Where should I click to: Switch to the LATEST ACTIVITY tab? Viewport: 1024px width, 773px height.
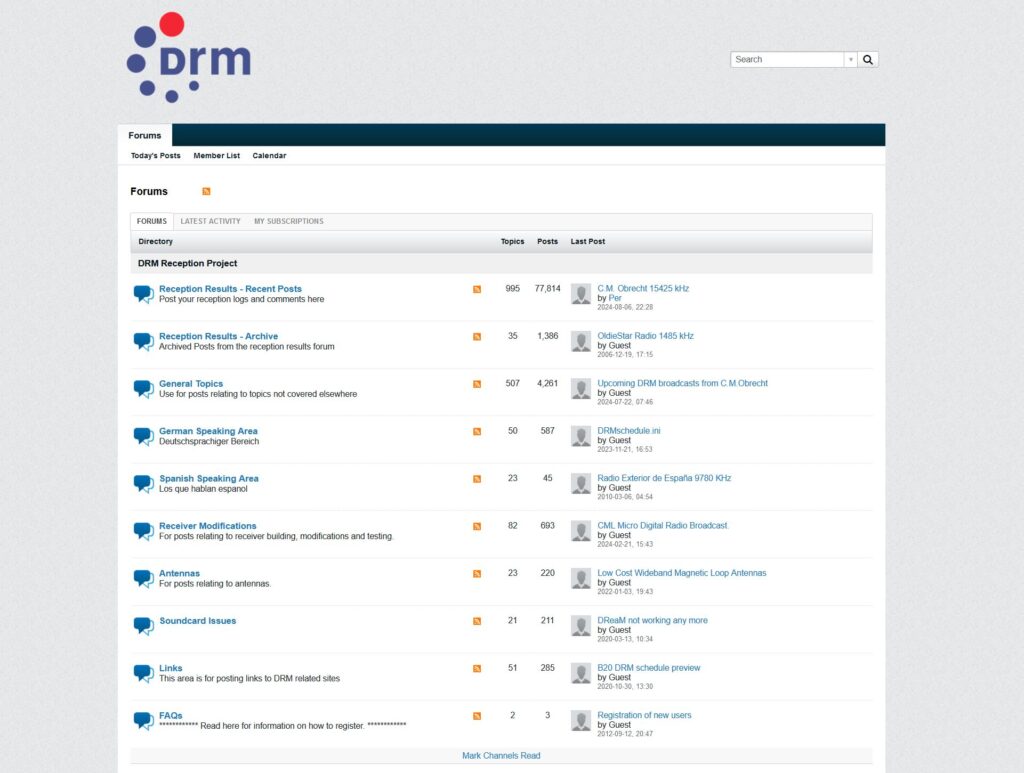210,221
